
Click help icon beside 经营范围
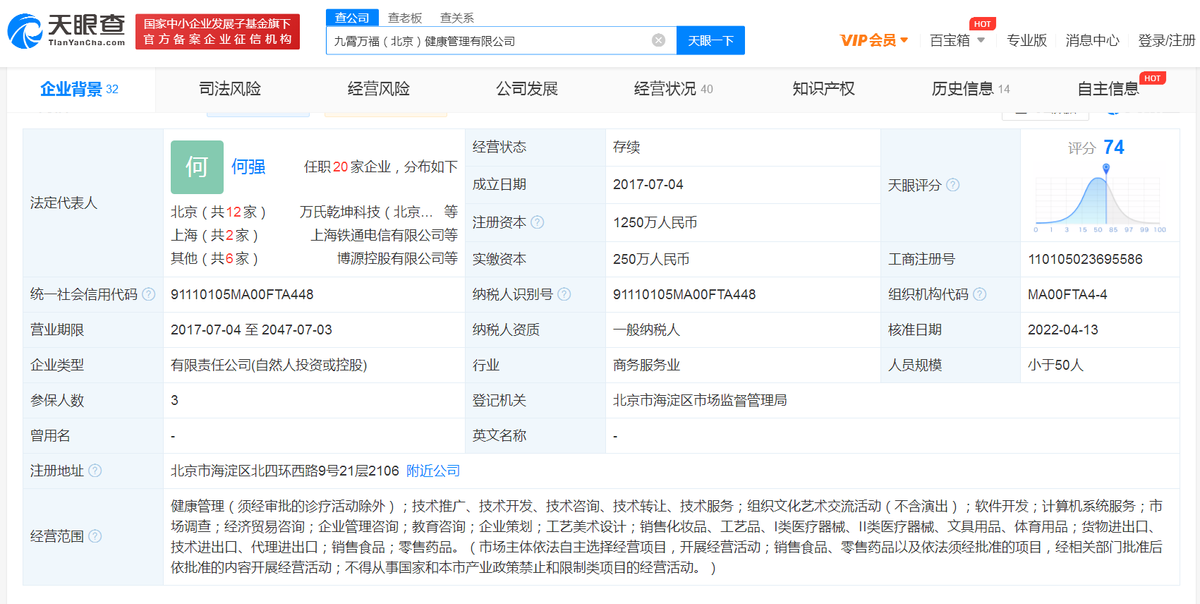pos(95,536)
